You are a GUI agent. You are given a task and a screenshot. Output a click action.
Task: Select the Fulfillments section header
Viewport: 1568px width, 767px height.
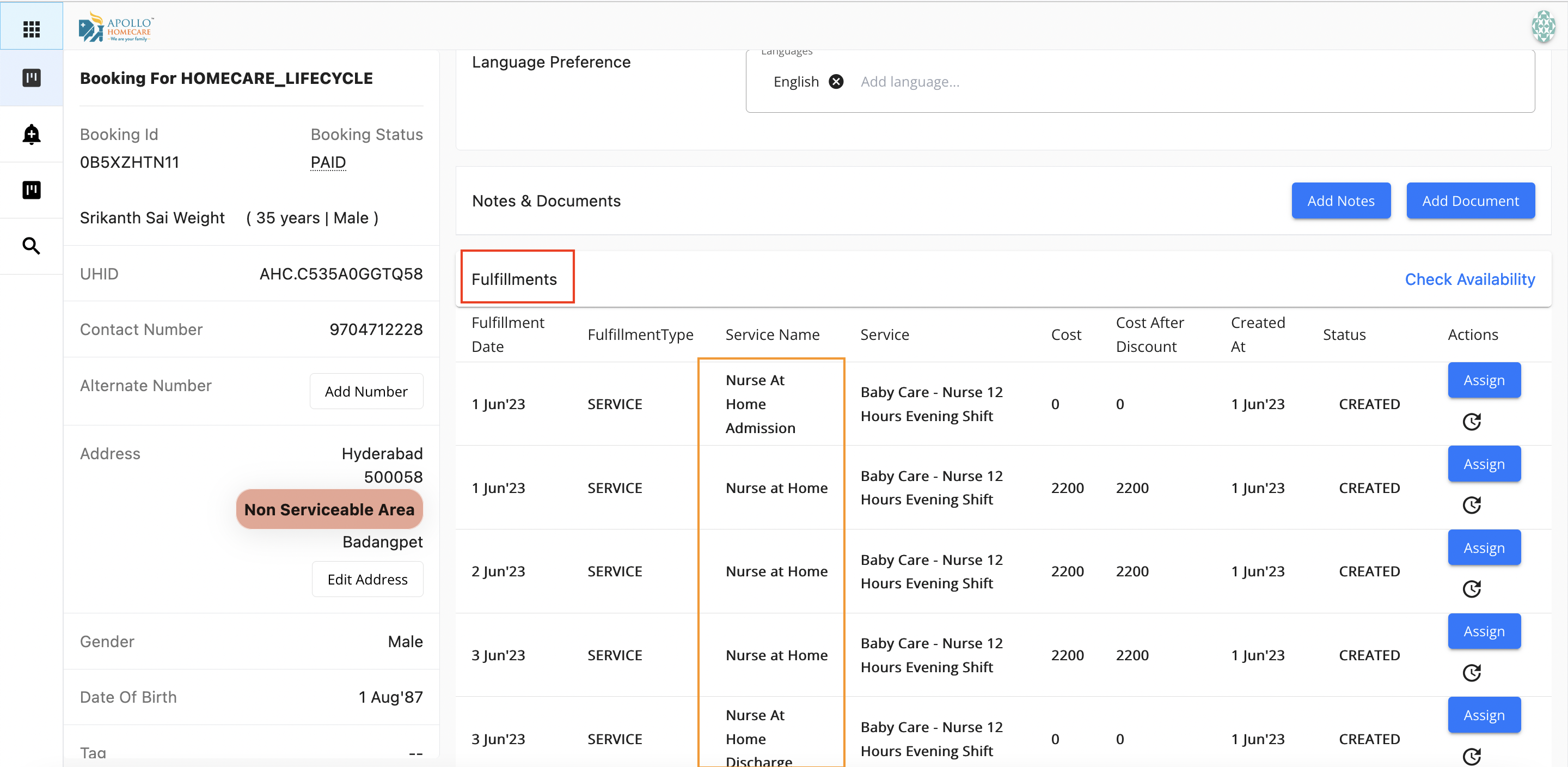pyautogui.click(x=514, y=279)
